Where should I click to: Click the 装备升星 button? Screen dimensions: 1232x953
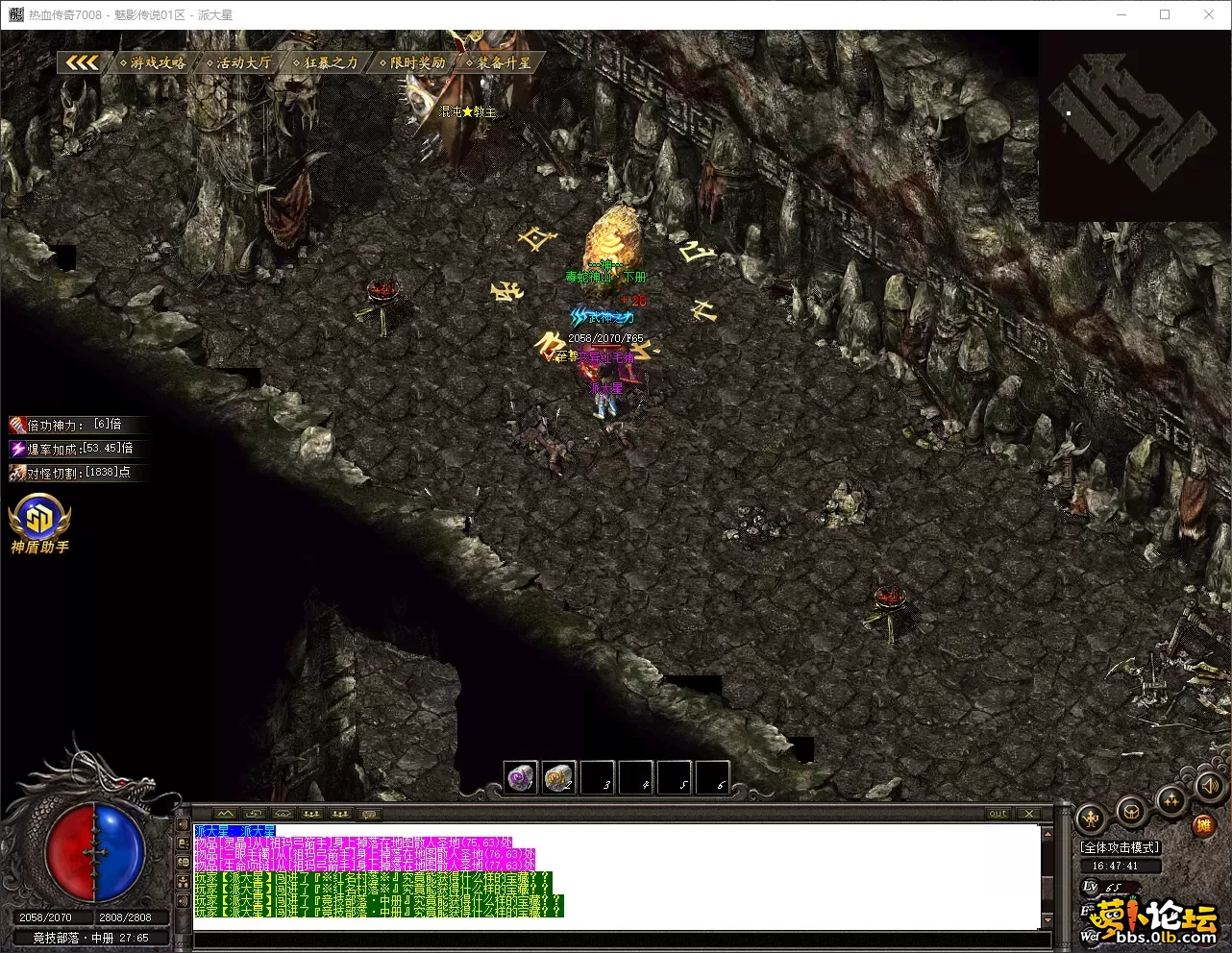click(x=501, y=62)
